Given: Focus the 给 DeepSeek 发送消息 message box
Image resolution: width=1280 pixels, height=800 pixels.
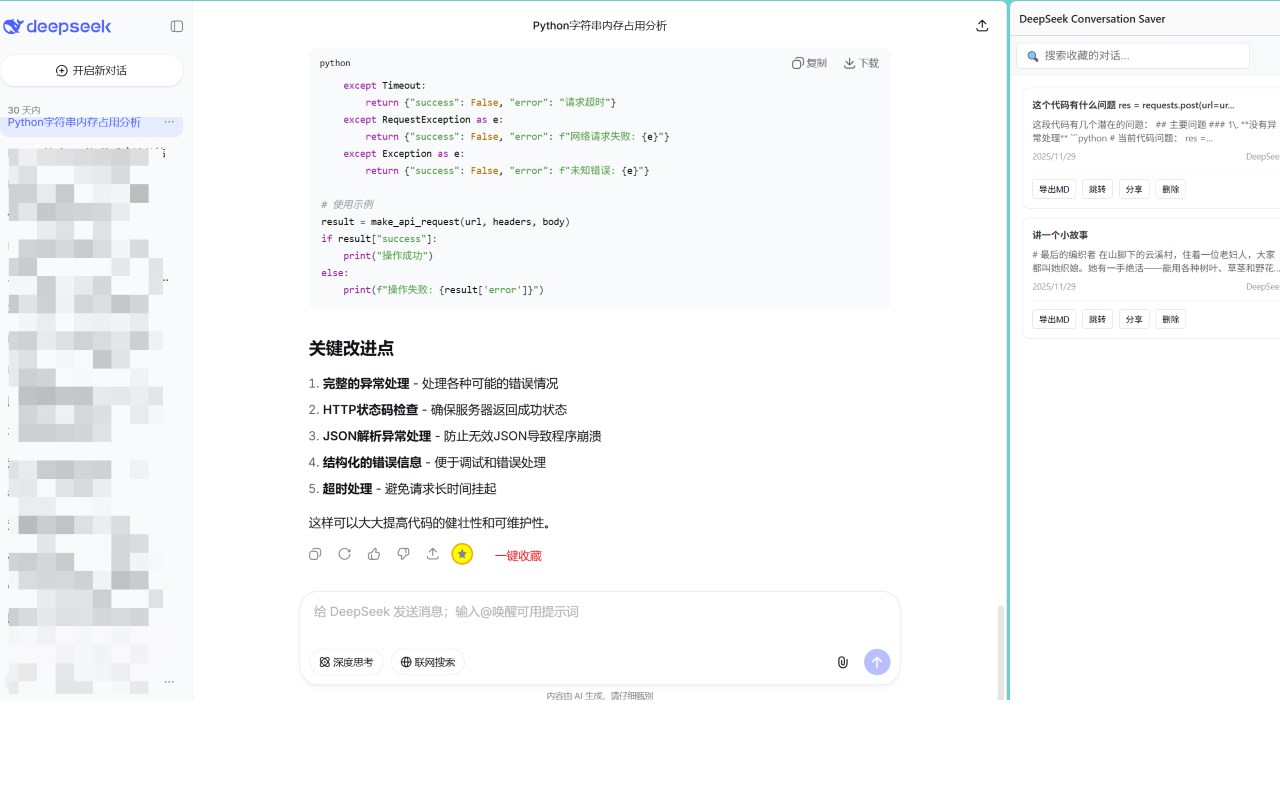Looking at the screenshot, I should click(600, 612).
